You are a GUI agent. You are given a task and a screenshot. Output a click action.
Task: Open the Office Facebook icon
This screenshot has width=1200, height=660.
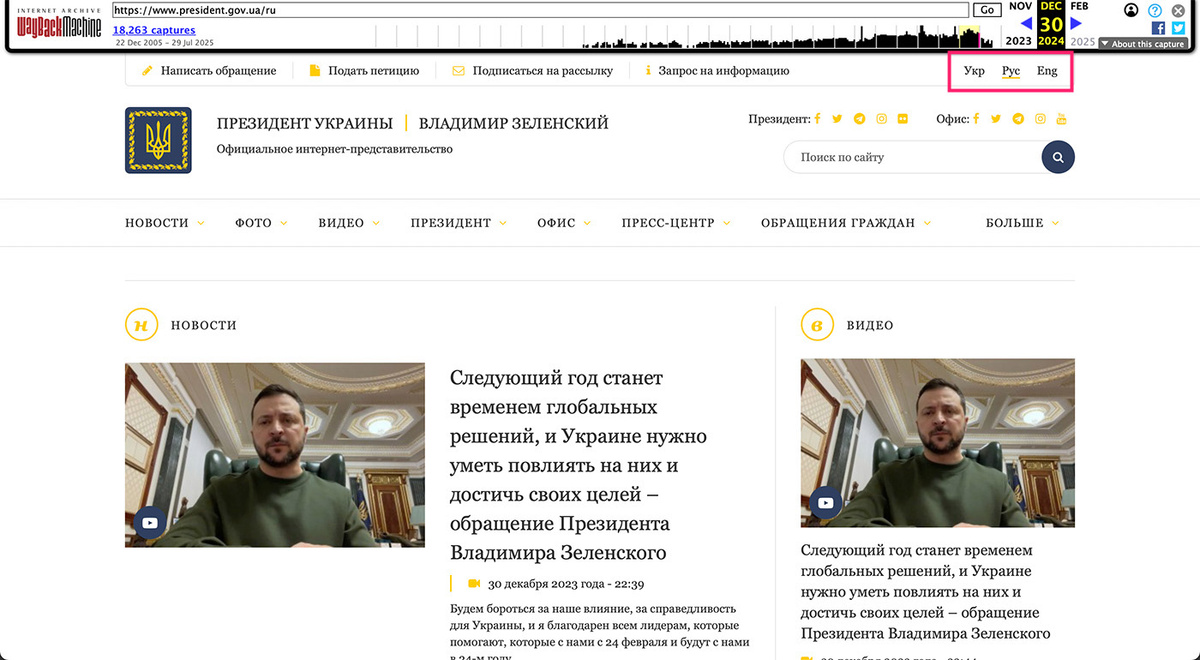[x=977, y=118]
